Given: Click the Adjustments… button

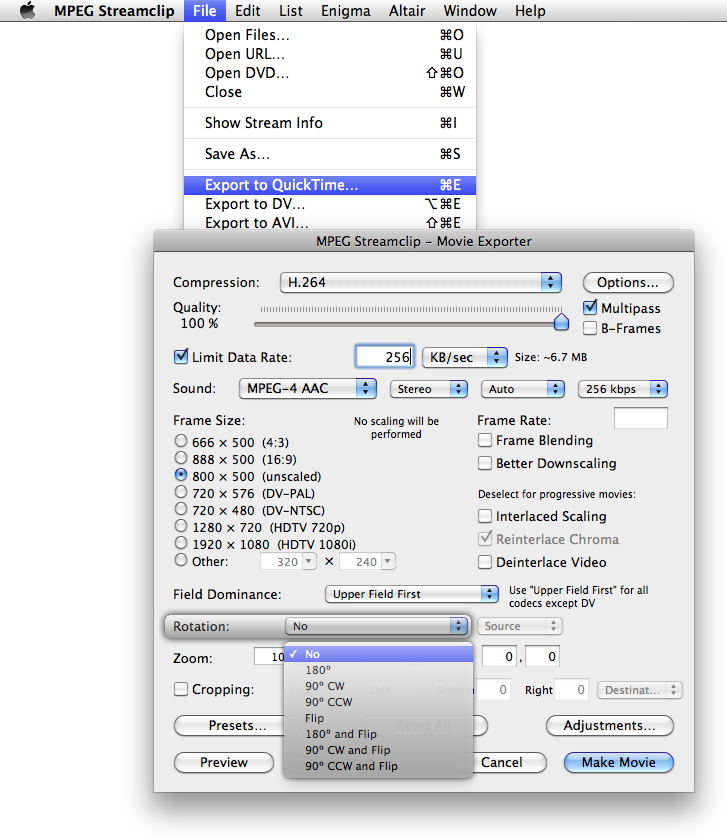Looking at the screenshot, I should (x=610, y=725).
